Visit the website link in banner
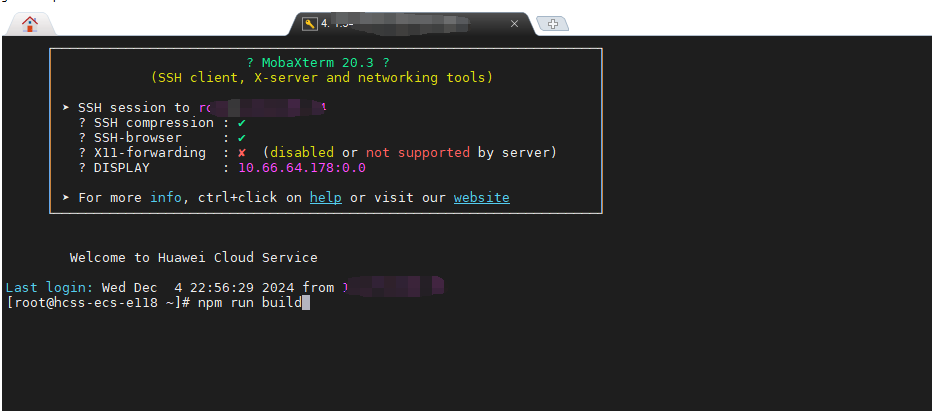Screen dimensions: 932x411 481,197
